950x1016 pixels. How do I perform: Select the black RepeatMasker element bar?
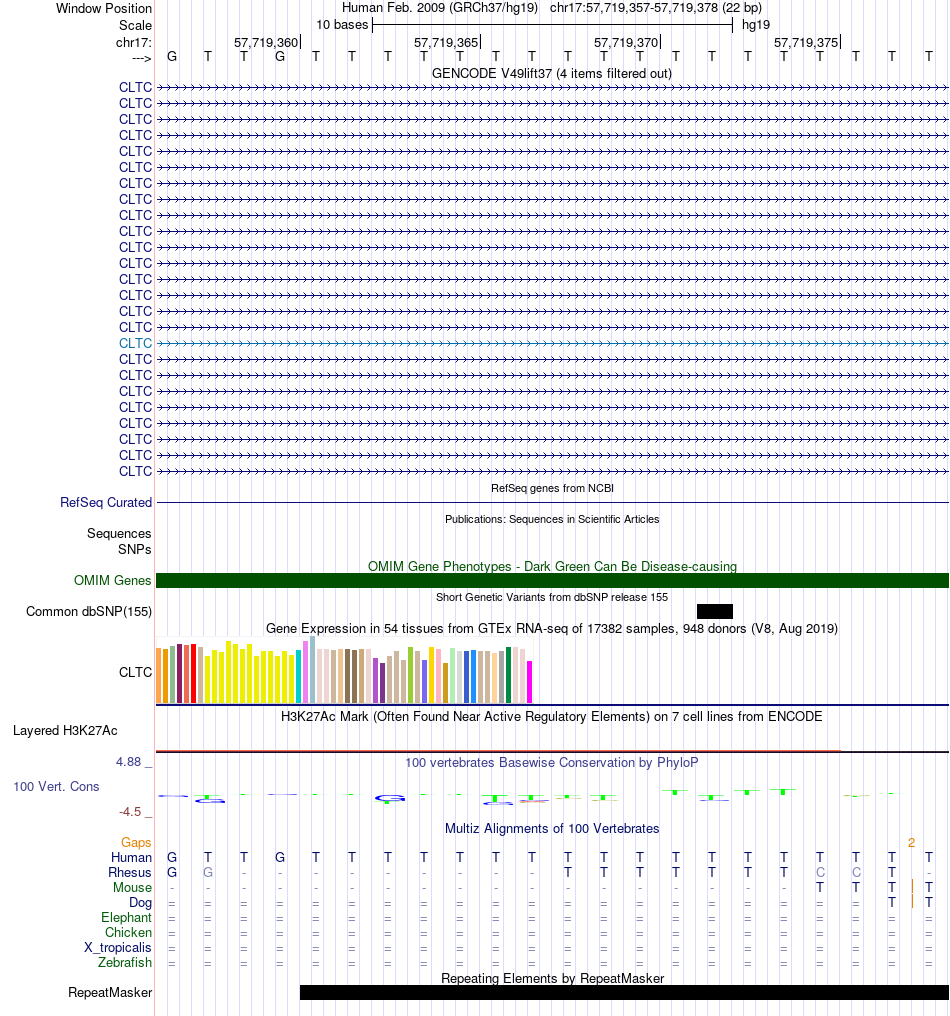pyautogui.click(x=624, y=992)
